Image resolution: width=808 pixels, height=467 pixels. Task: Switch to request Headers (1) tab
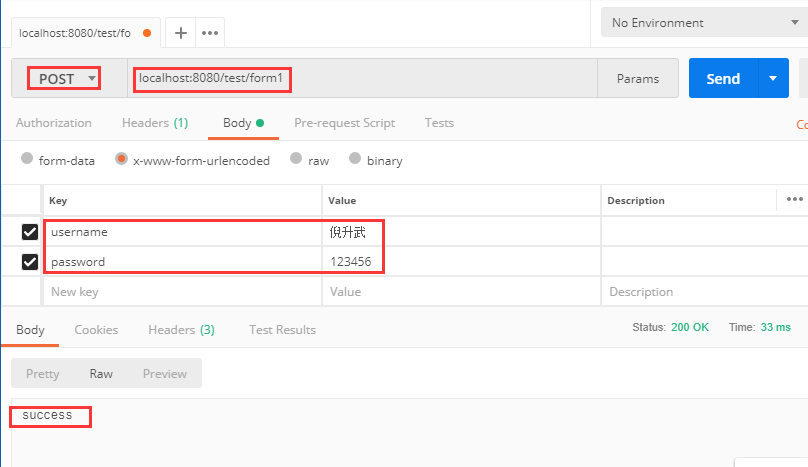(x=155, y=123)
